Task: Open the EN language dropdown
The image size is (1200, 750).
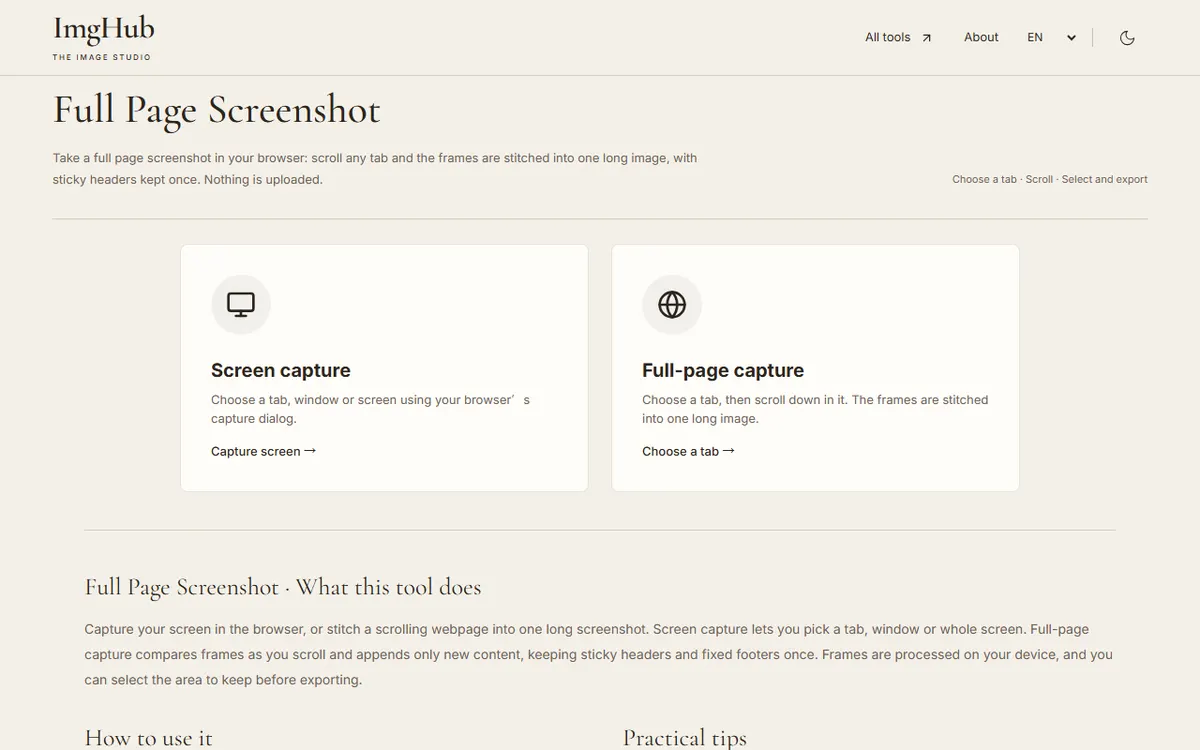Action: click(1051, 37)
